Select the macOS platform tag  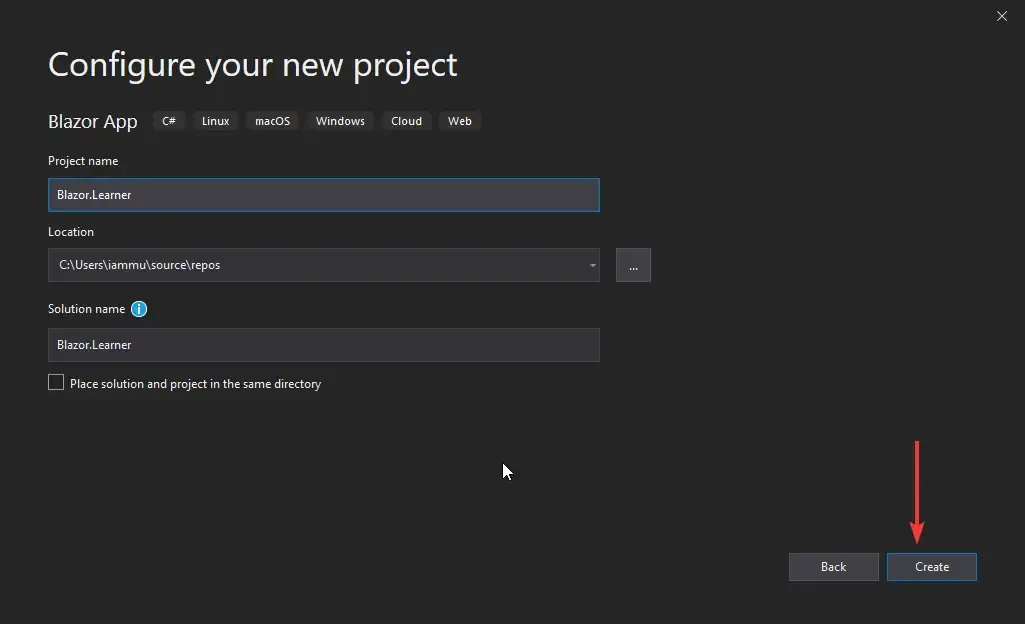tap(272, 120)
